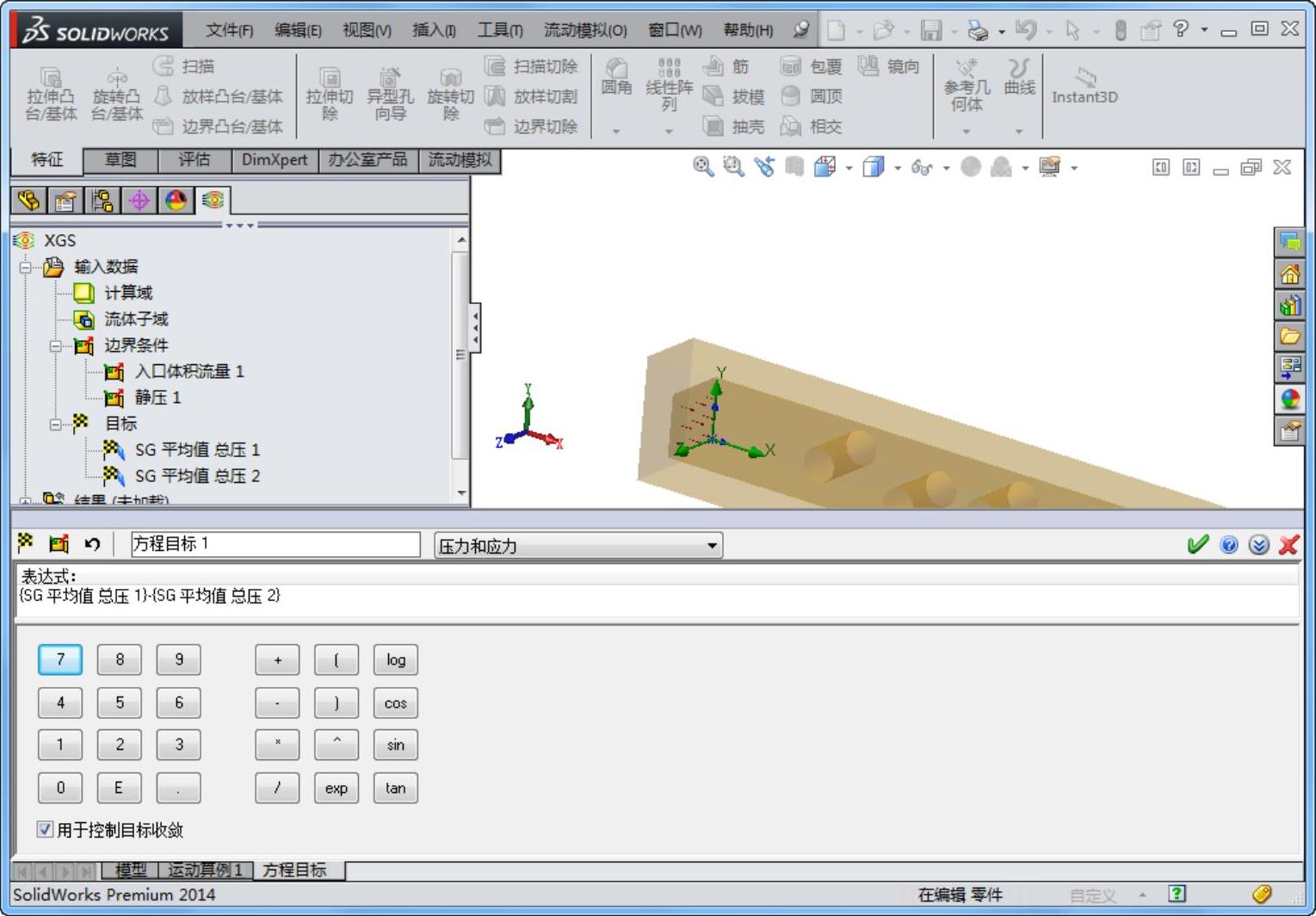Select the 圆角 fillet tool
This screenshot has height=916, width=1316.
point(616,76)
